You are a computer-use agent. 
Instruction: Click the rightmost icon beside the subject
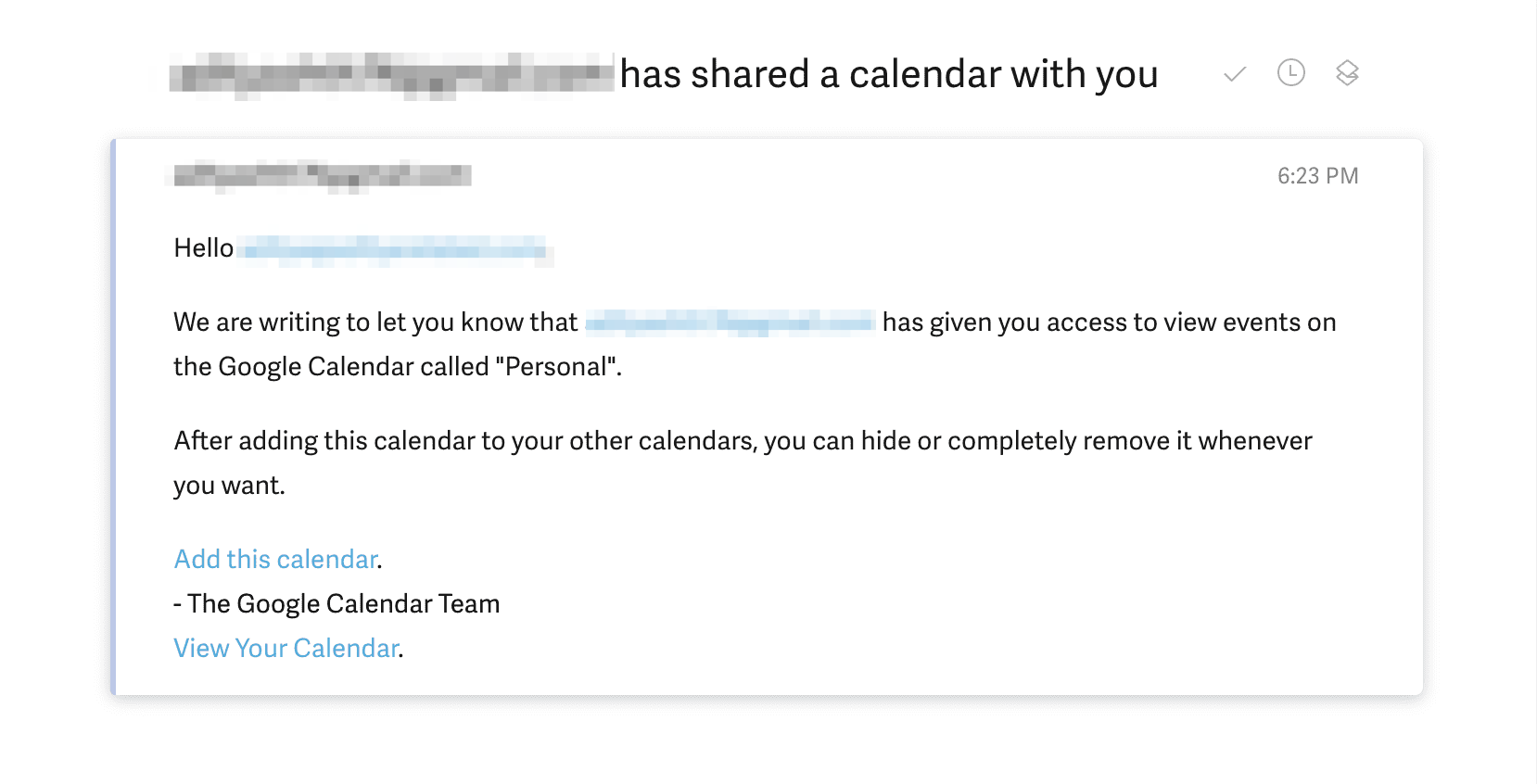(1347, 73)
